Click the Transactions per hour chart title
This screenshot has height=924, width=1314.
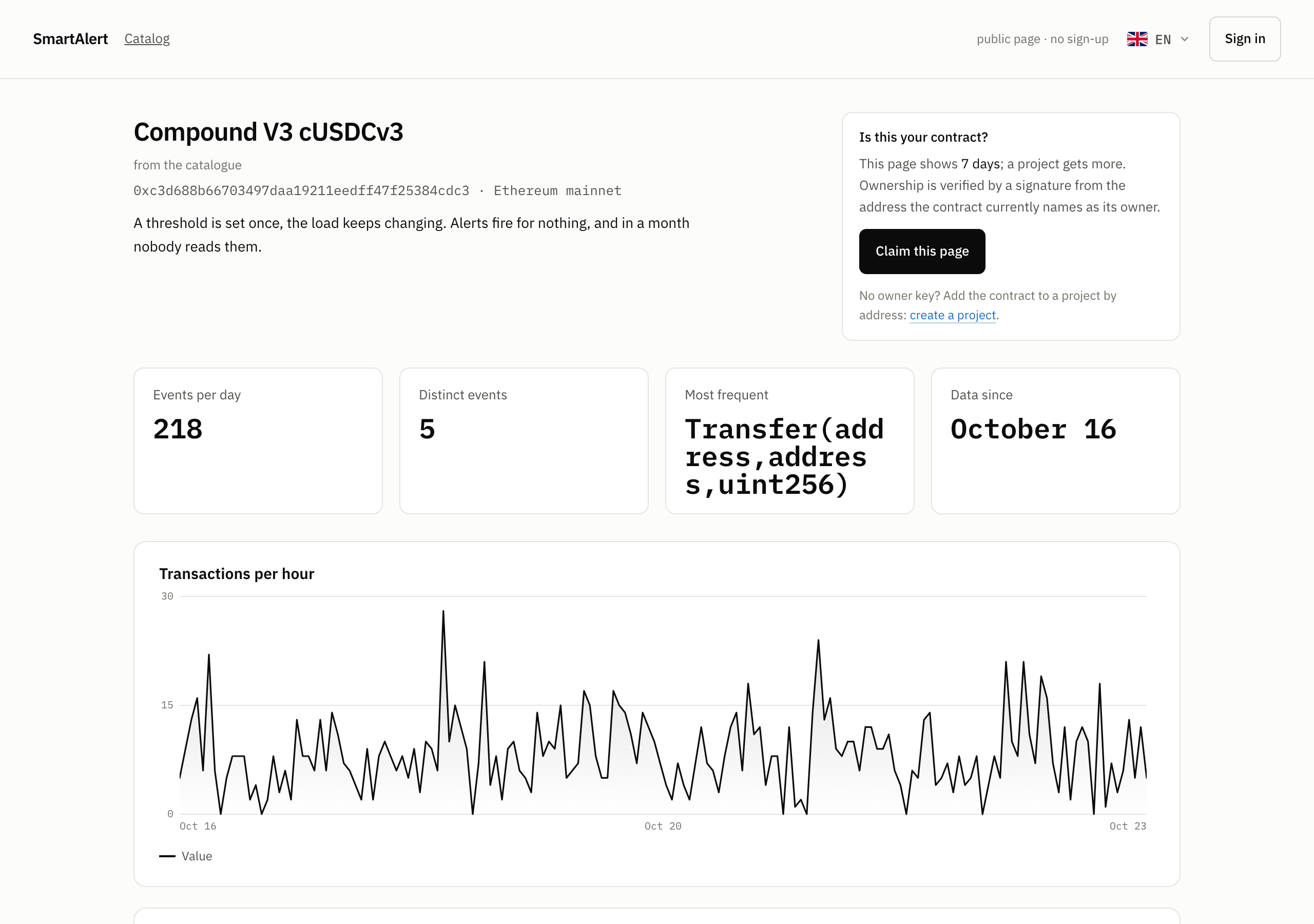(236, 573)
